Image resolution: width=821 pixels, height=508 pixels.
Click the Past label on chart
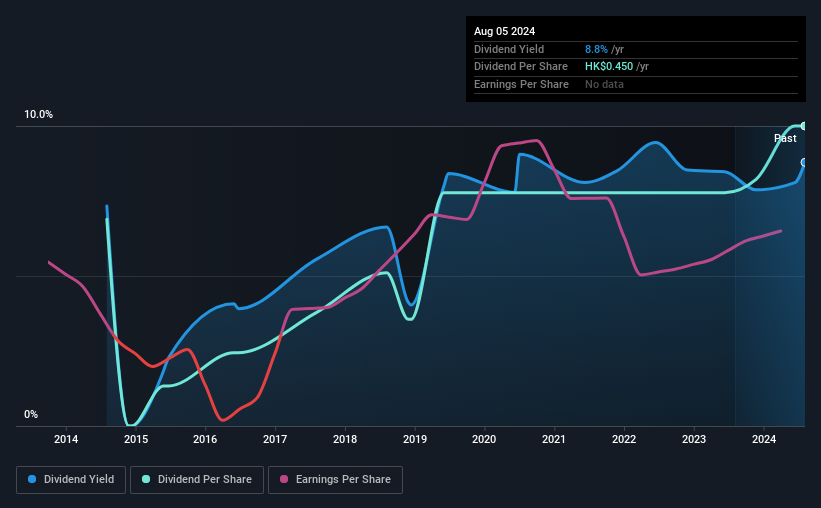tap(785, 138)
